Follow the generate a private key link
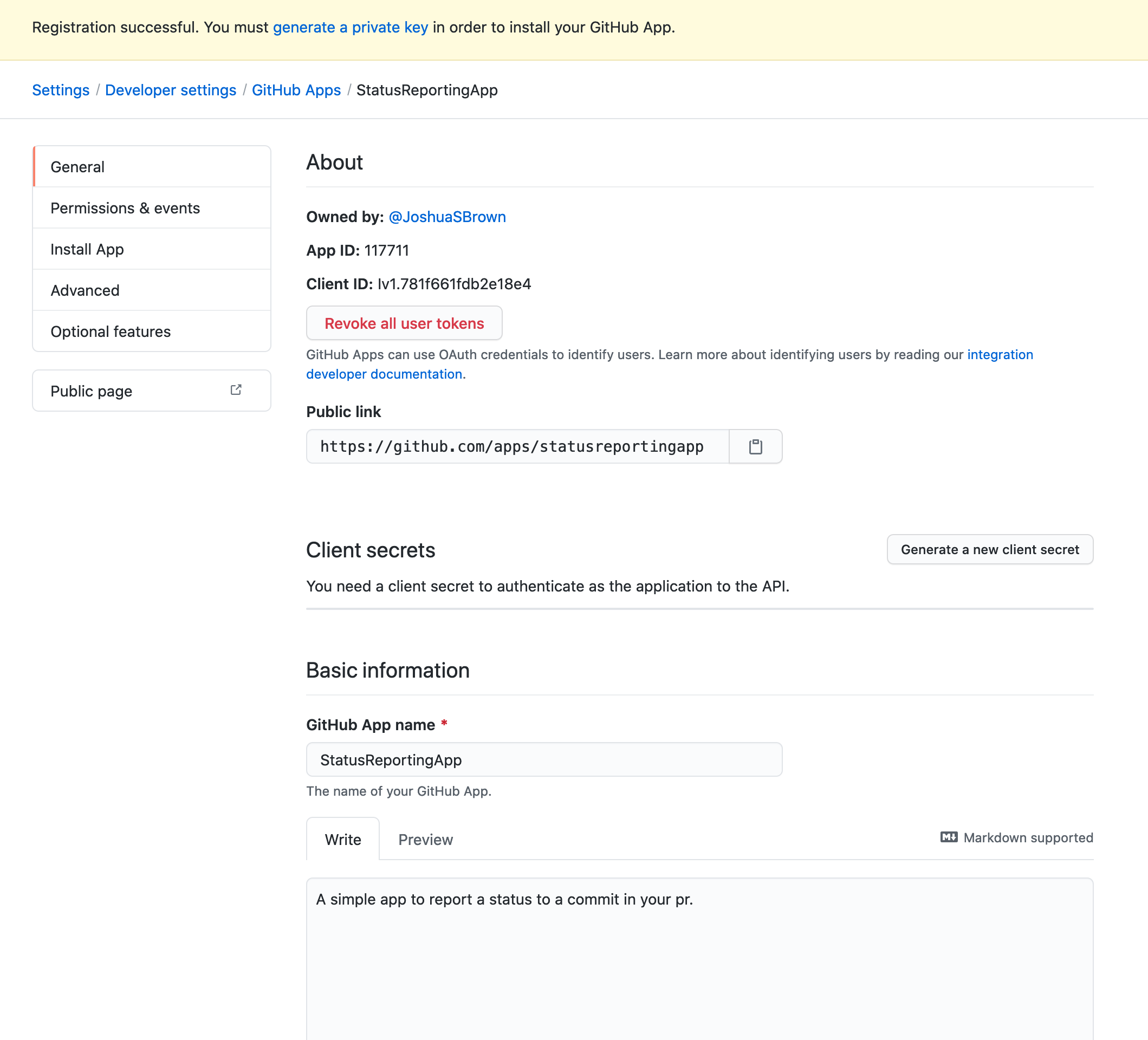 (x=350, y=27)
